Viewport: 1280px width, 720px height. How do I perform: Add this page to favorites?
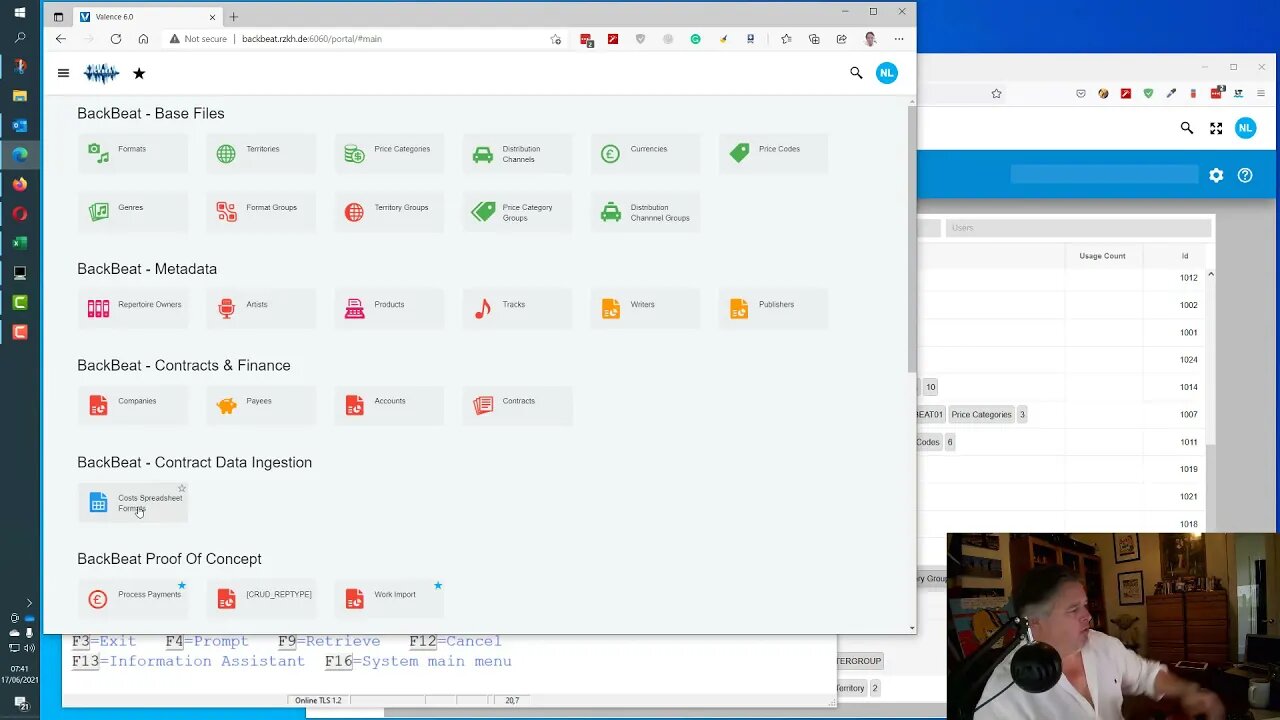[556, 39]
